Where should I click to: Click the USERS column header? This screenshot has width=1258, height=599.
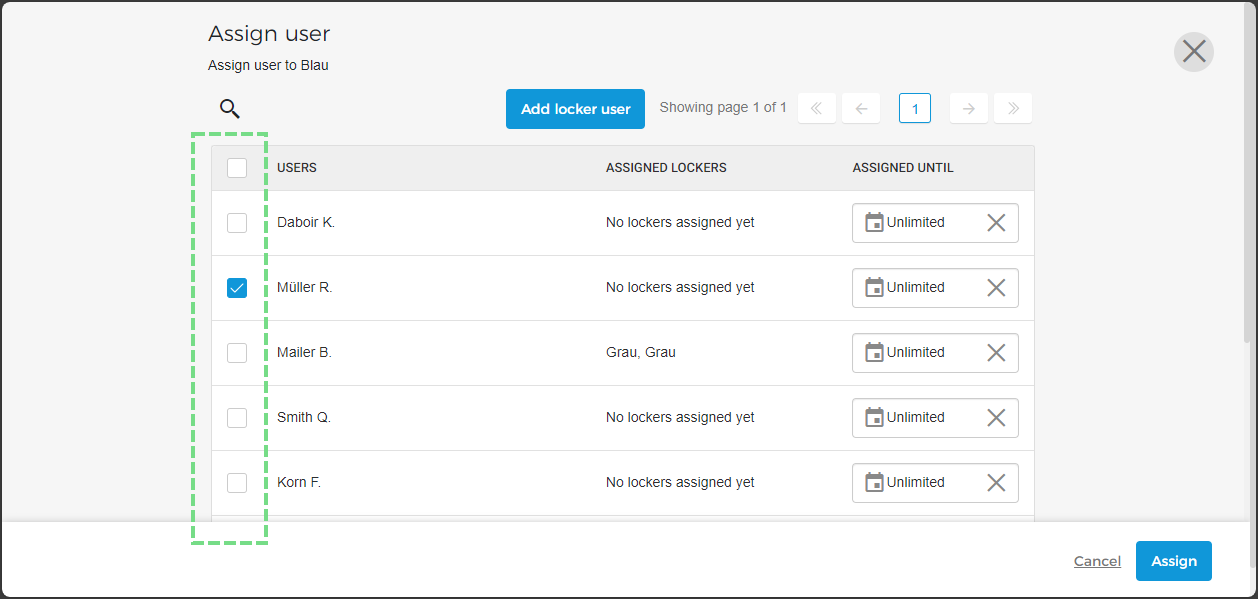point(297,168)
